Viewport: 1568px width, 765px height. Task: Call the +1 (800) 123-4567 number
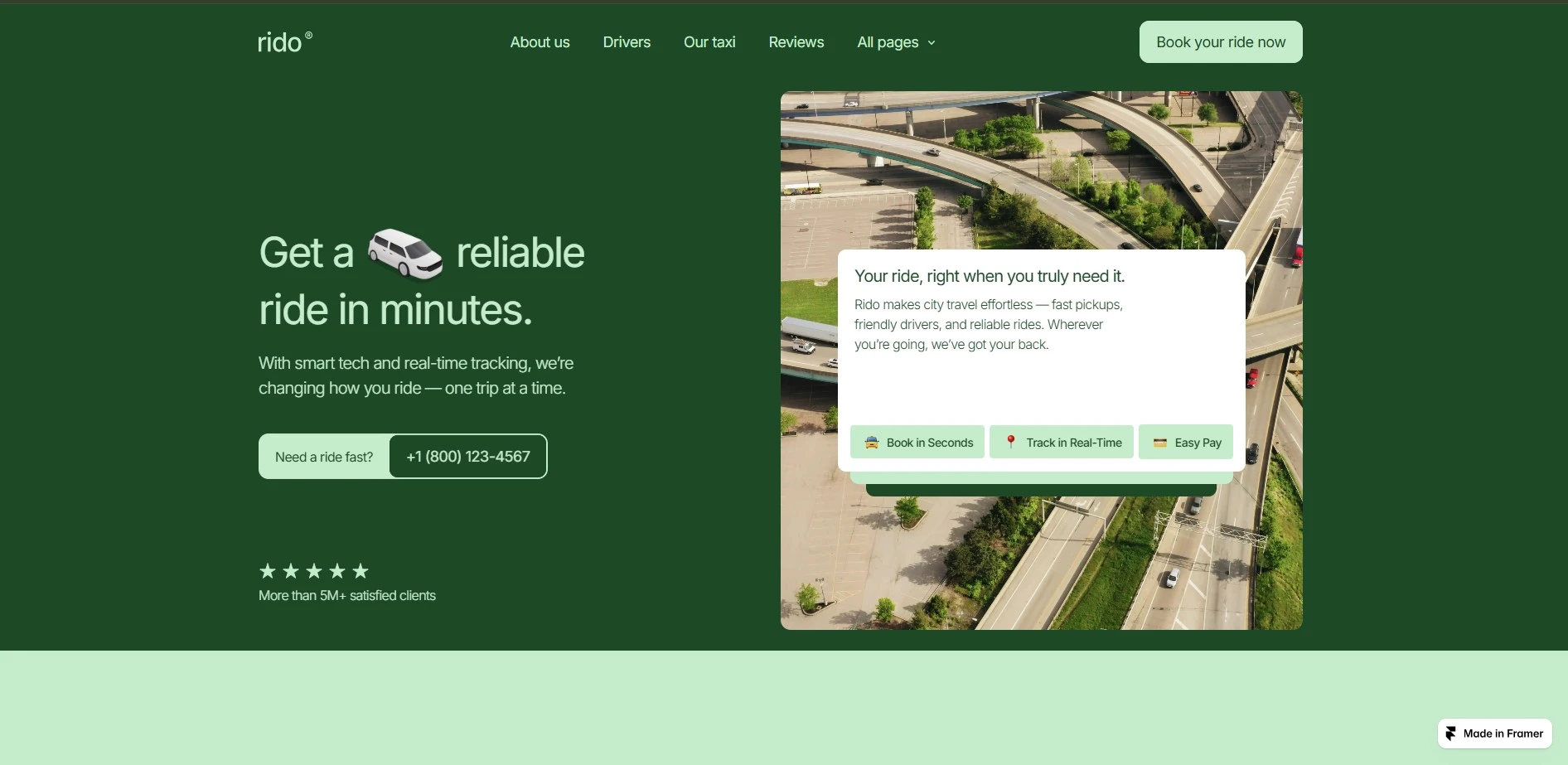[467, 456]
